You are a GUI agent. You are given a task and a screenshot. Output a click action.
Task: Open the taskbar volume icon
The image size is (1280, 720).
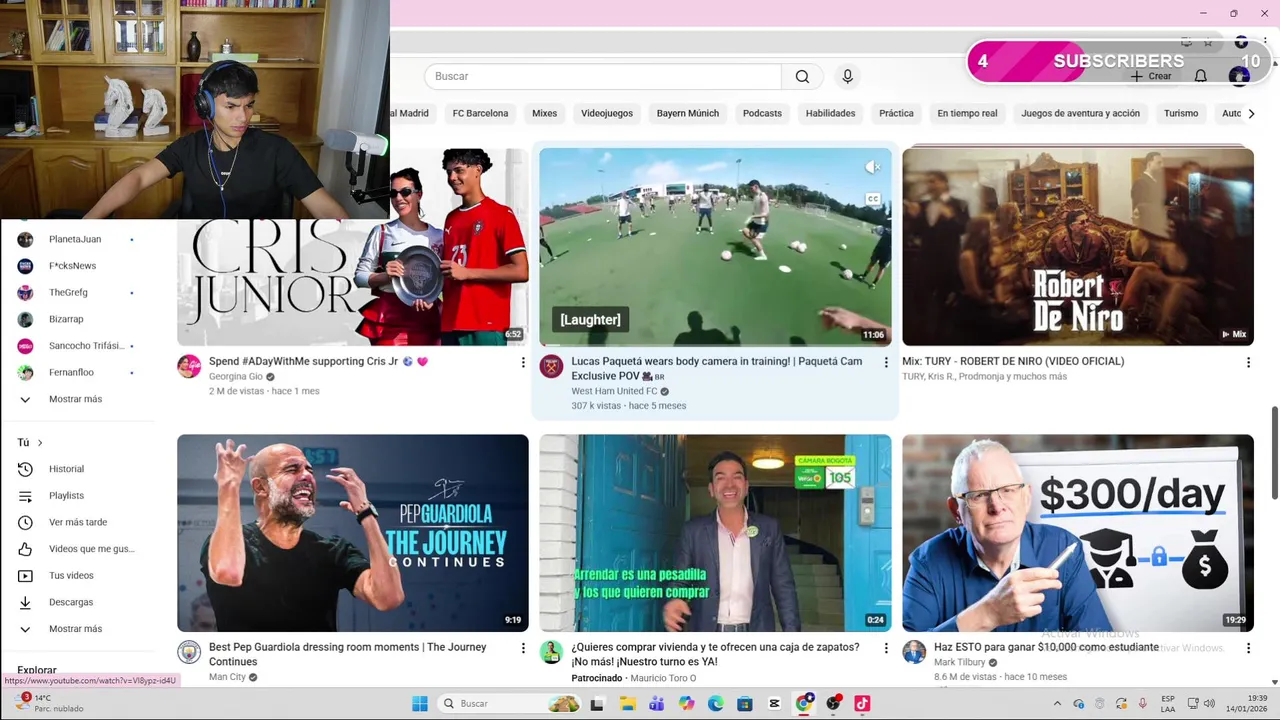(1209, 704)
